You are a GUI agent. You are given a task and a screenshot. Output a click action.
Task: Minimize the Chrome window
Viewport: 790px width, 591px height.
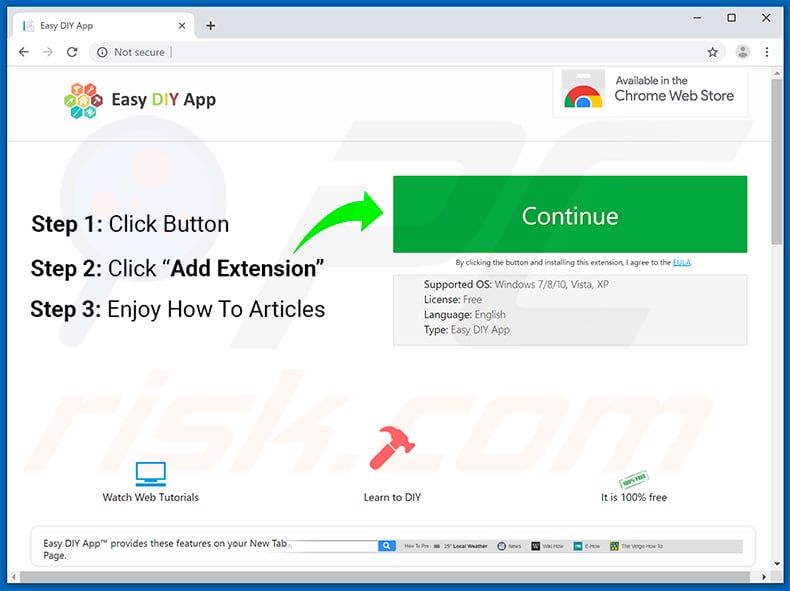[x=697, y=18]
